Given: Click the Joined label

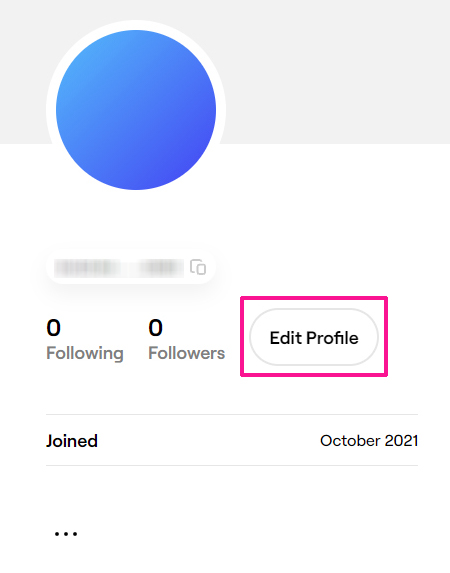Looking at the screenshot, I should [72, 441].
